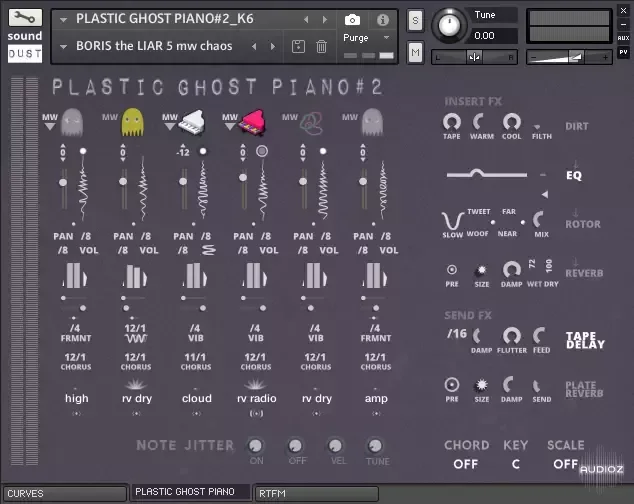This screenshot has width=634, height=504.
Task: Select the last grey ghost sound icon
Action: pyautogui.click(x=372, y=122)
